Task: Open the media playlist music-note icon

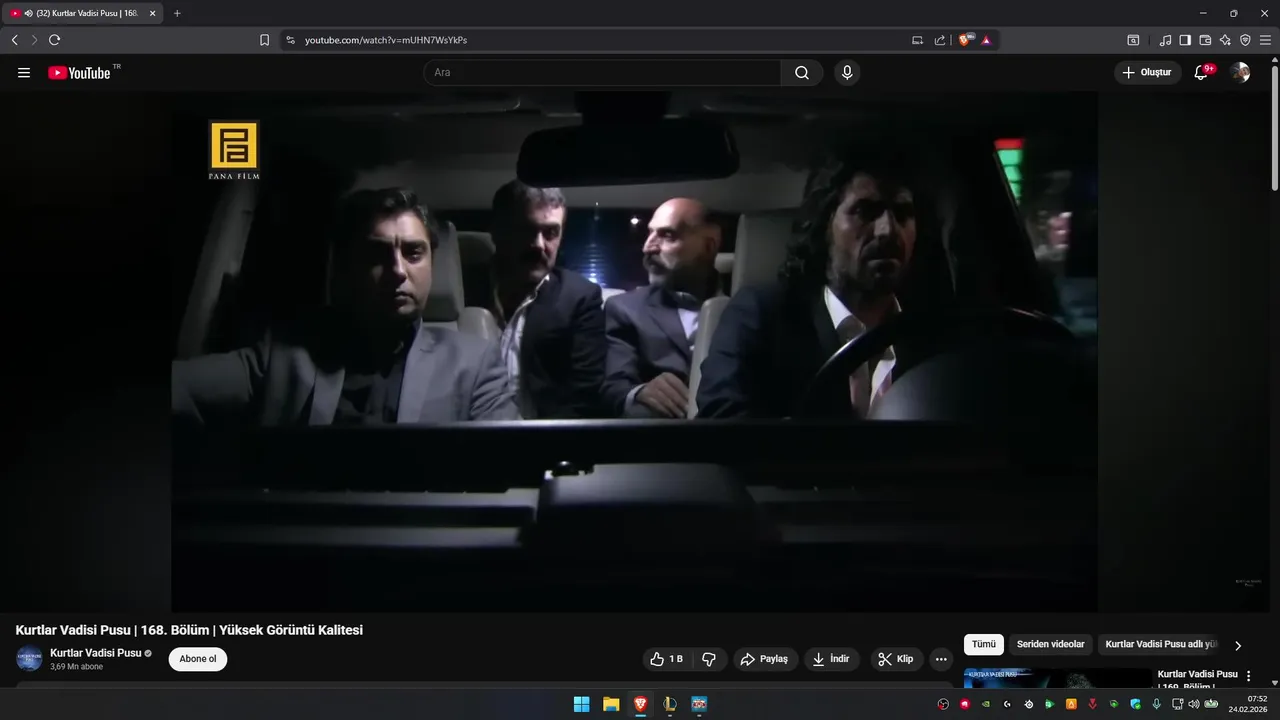Action: pyautogui.click(x=1165, y=40)
